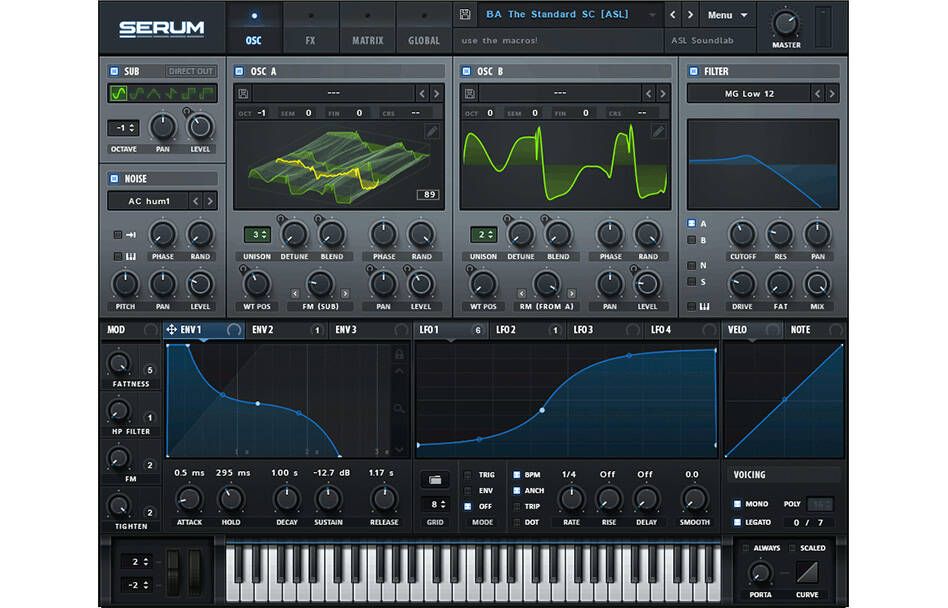Toggle the FILTER power switch
The height and width of the screenshot is (608, 948).
coord(693,71)
